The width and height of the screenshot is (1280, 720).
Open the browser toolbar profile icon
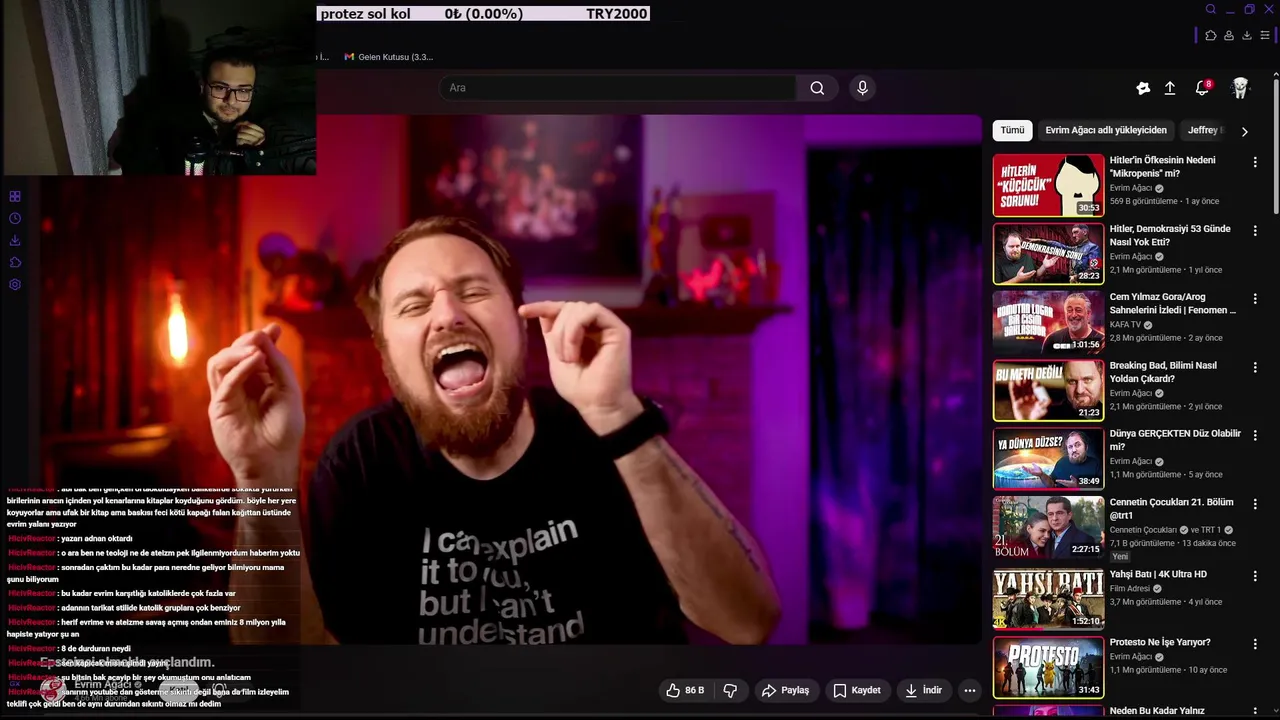pos(1229,35)
